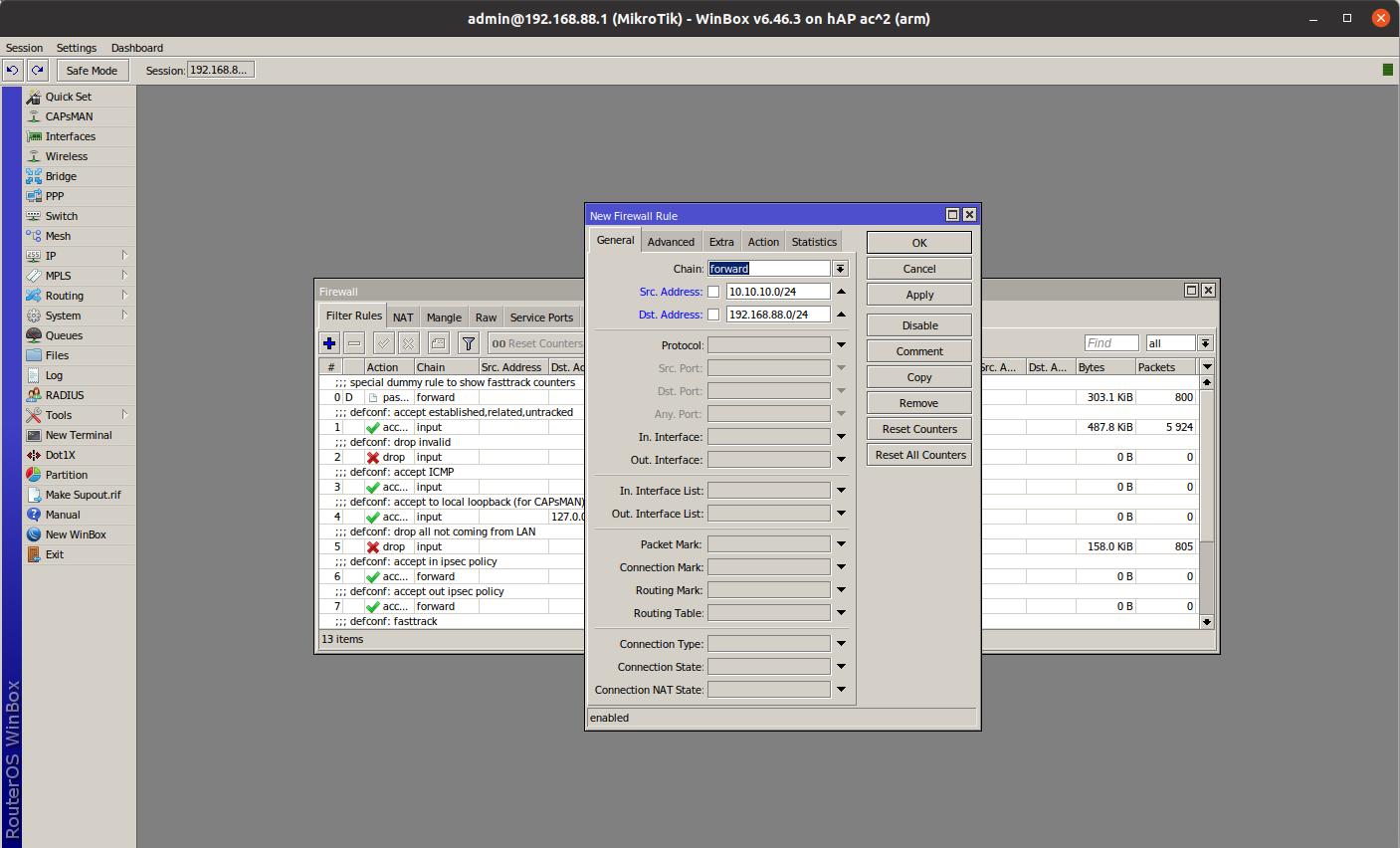Image resolution: width=1400 pixels, height=848 pixels.
Task: Click the add new rule plus icon
Action: [x=329, y=343]
